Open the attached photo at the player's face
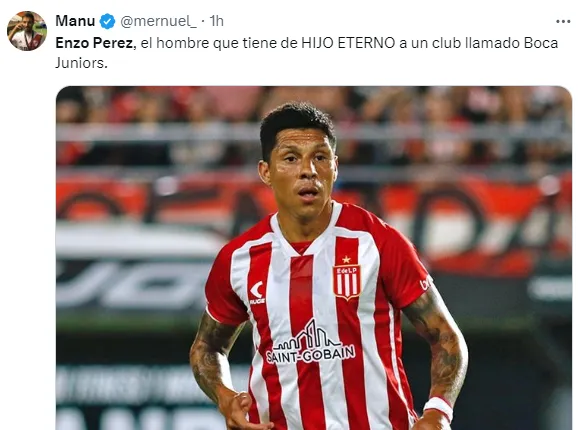Screen dimensions: 586x430 [x=300, y=172]
